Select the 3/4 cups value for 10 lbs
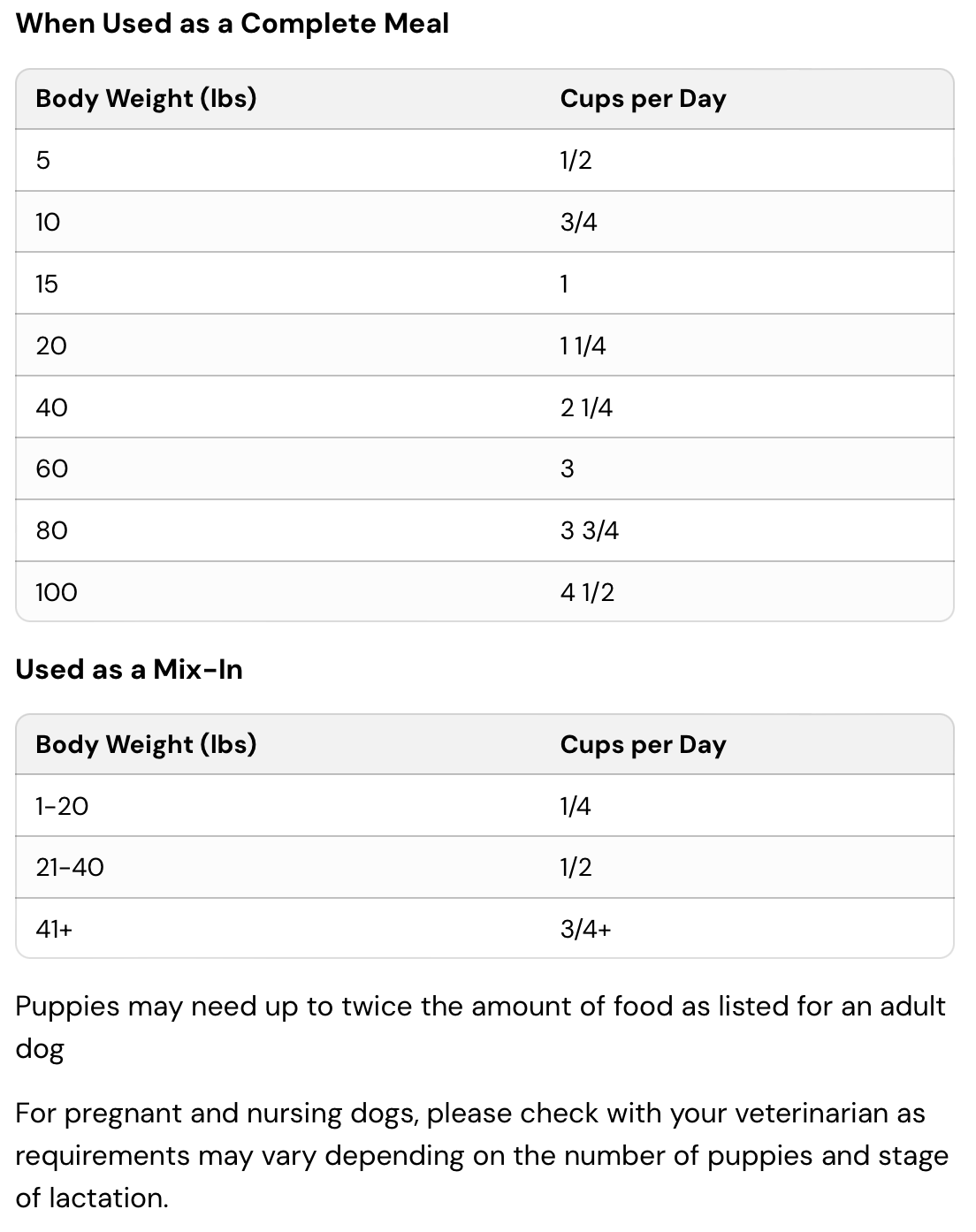 (x=578, y=222)
